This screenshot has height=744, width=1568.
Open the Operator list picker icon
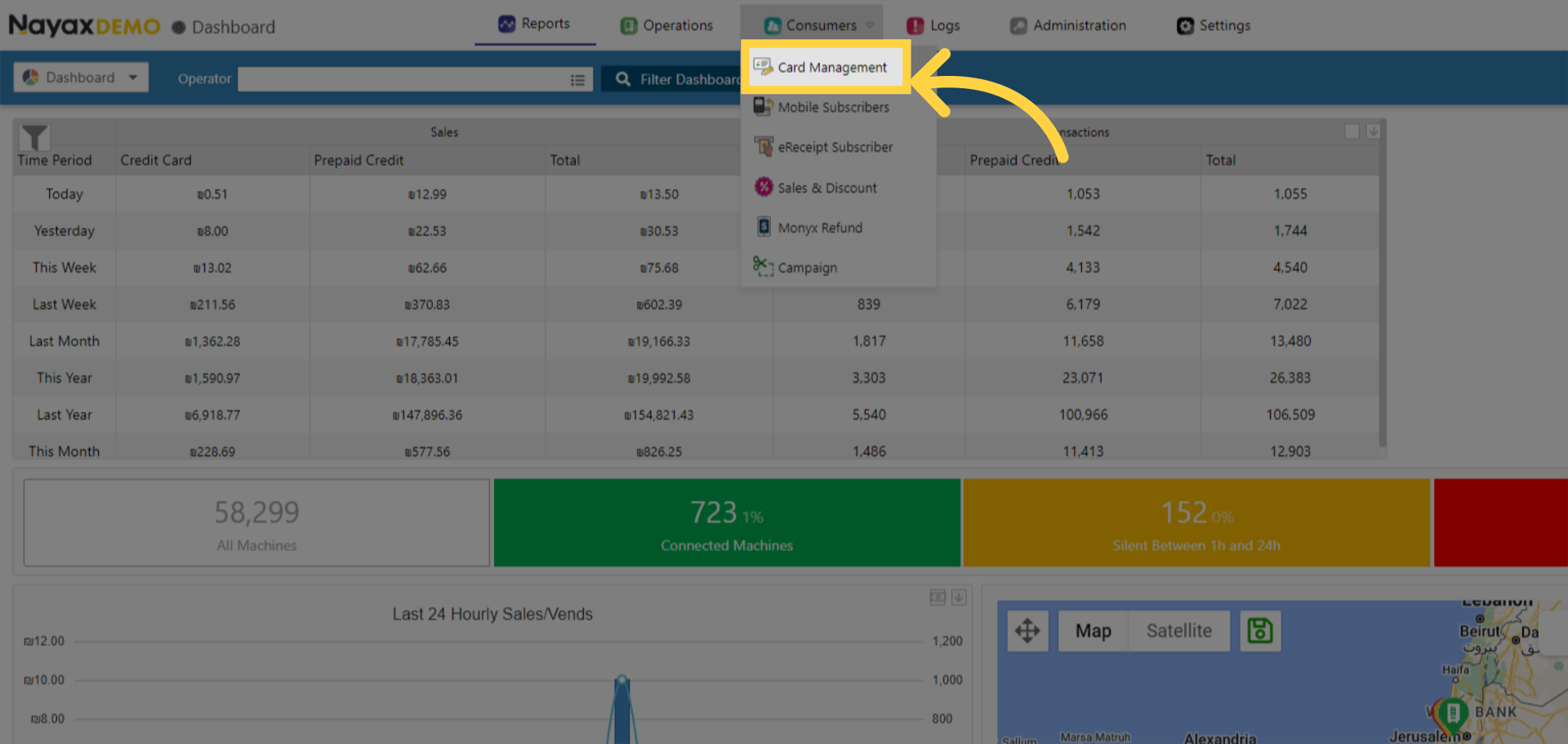pyautogui.click(x=577, y=79)
